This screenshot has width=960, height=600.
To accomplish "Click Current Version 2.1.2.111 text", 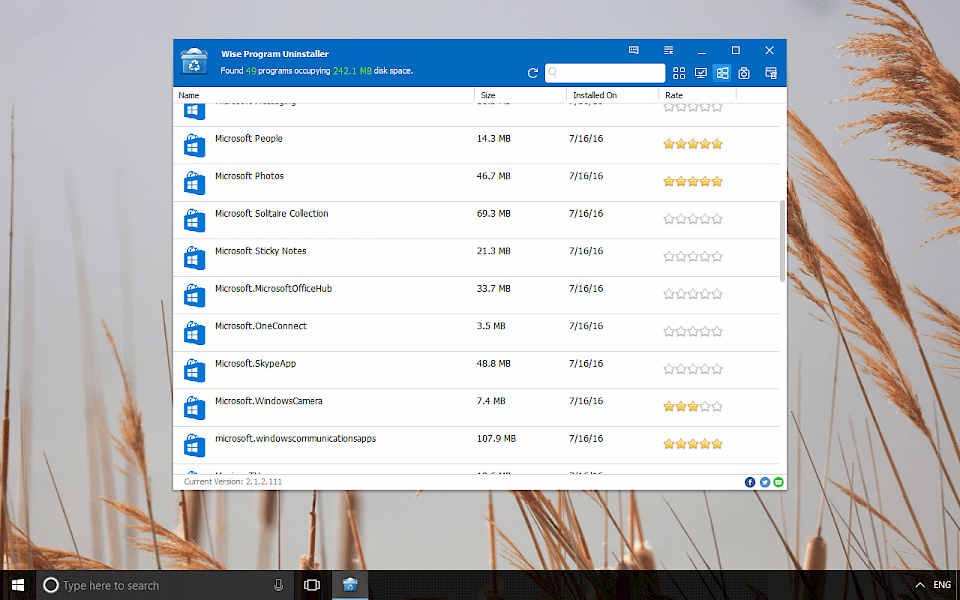I will pyautogui.click(x=233, y=482).
